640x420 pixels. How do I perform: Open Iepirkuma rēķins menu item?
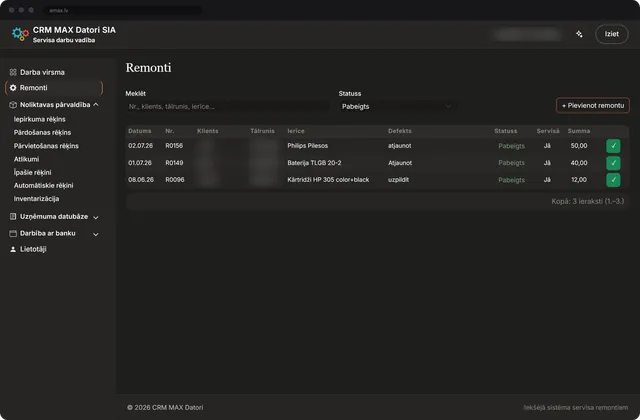(40, 119)
